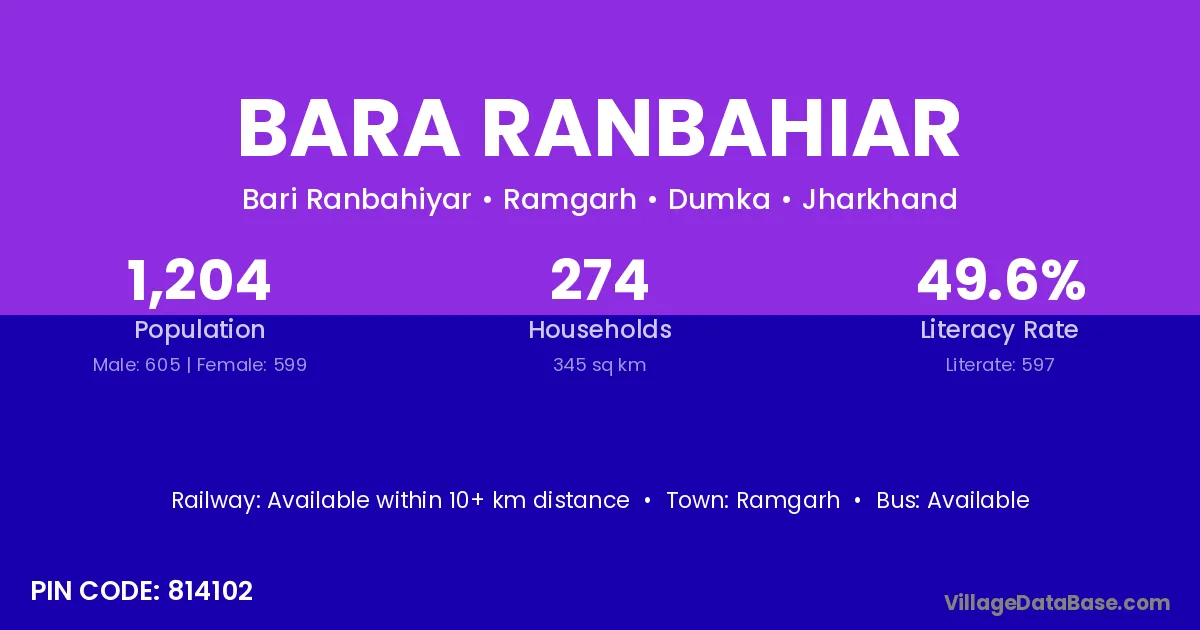This screenshot has height=630, width=1200.
Task: Click the Male: 605 text
Action: coord(136,365)
